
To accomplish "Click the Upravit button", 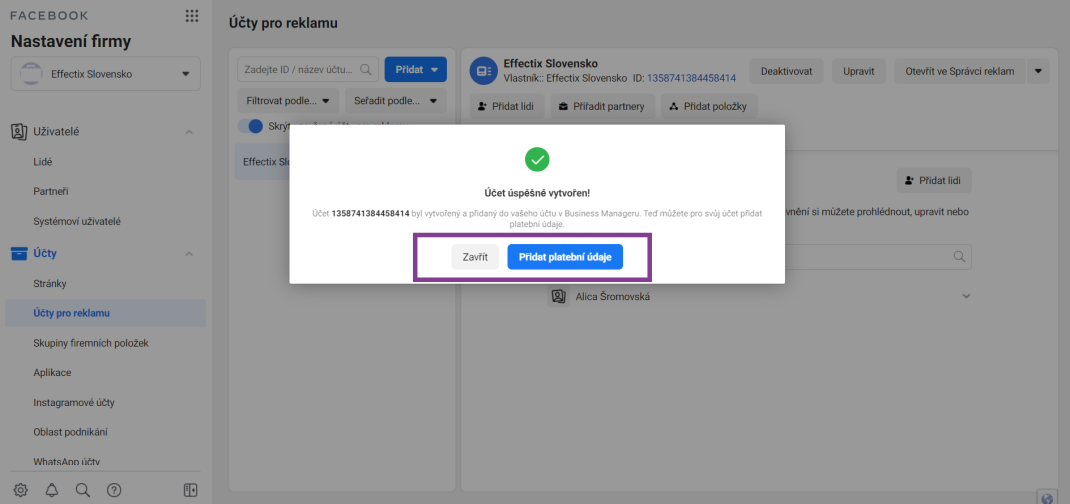I will pyautogui.click(x=859, y=71).
